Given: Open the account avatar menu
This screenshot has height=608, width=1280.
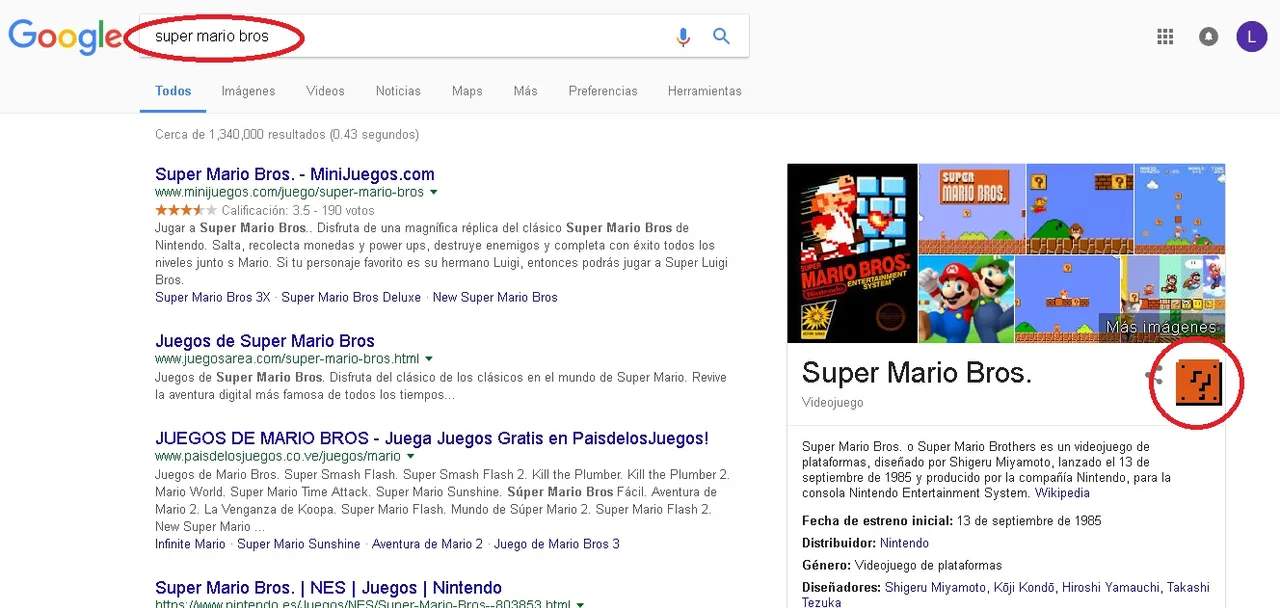Looking at the screenshot, I should pyautogui.click(x=1251, y=37).
